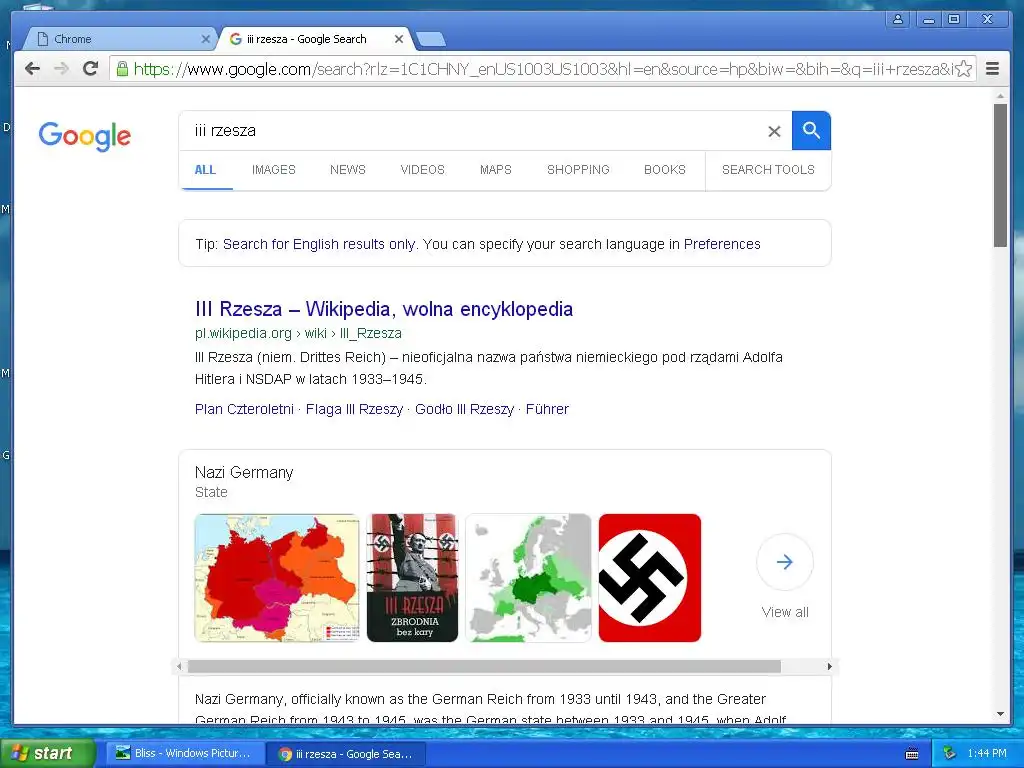Screen dimensions: 1024x768
Task: Click the page vertical scrollbar thumb
Action: 1000,175
